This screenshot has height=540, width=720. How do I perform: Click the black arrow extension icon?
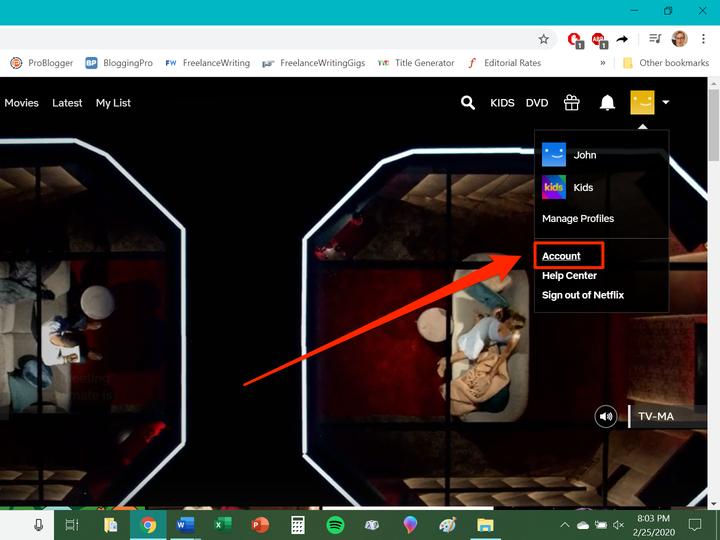click(x=622, y=39)
